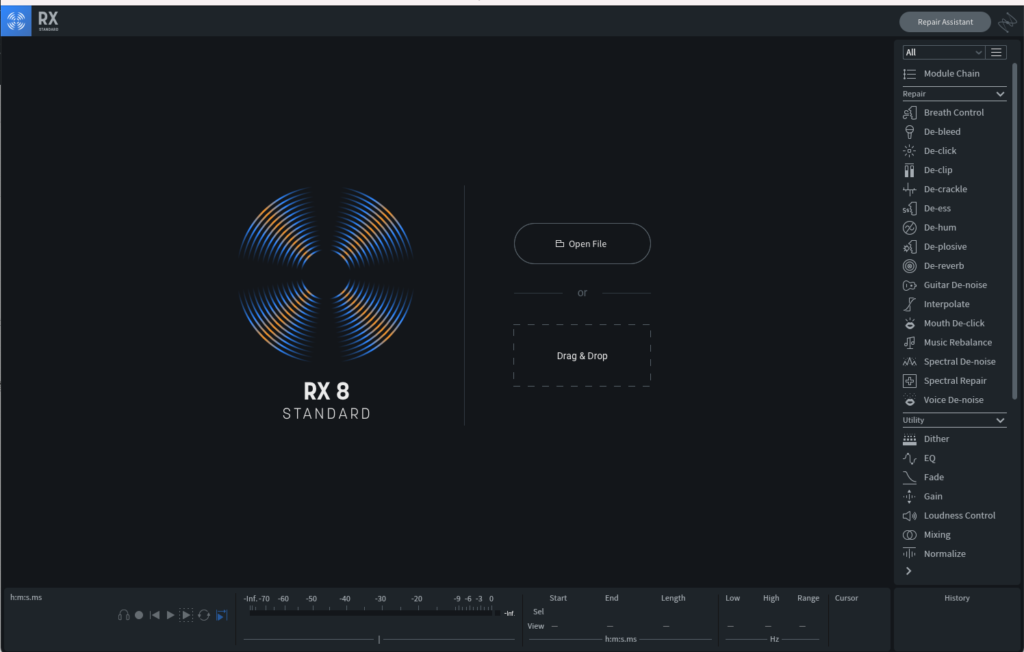Click the play button
This screenshot has width=1024, height=652.
tap(170, 615)
